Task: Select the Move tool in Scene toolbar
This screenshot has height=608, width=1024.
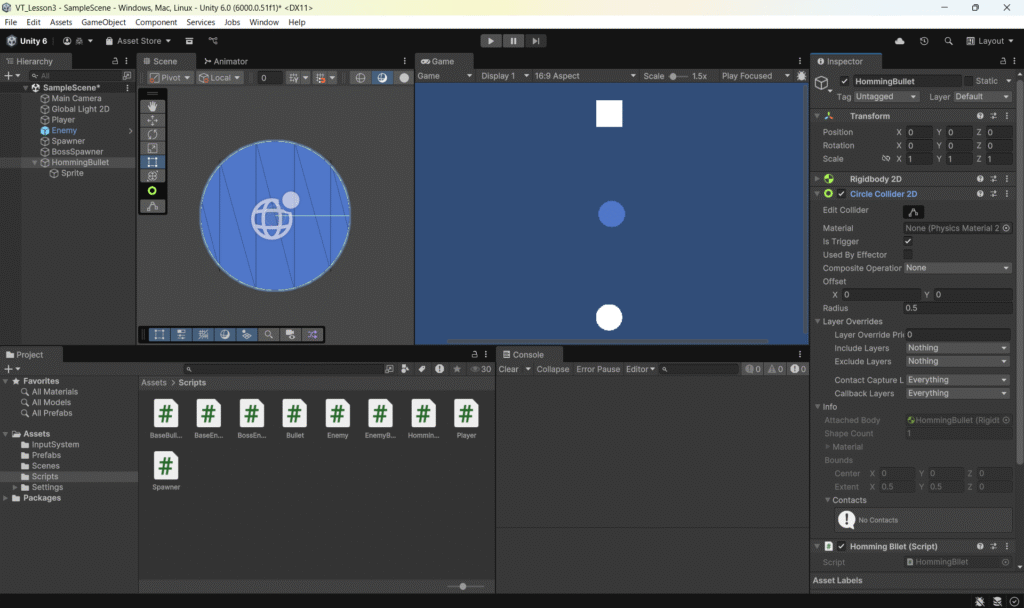Action: [152, 120]
